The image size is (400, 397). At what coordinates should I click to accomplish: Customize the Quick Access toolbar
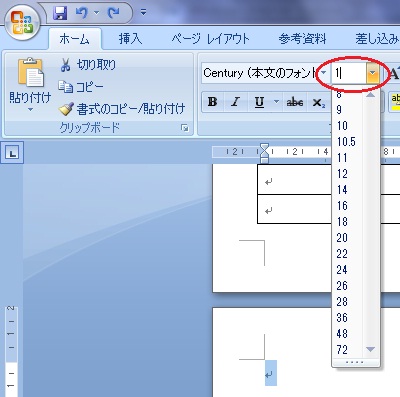point(143,13)
